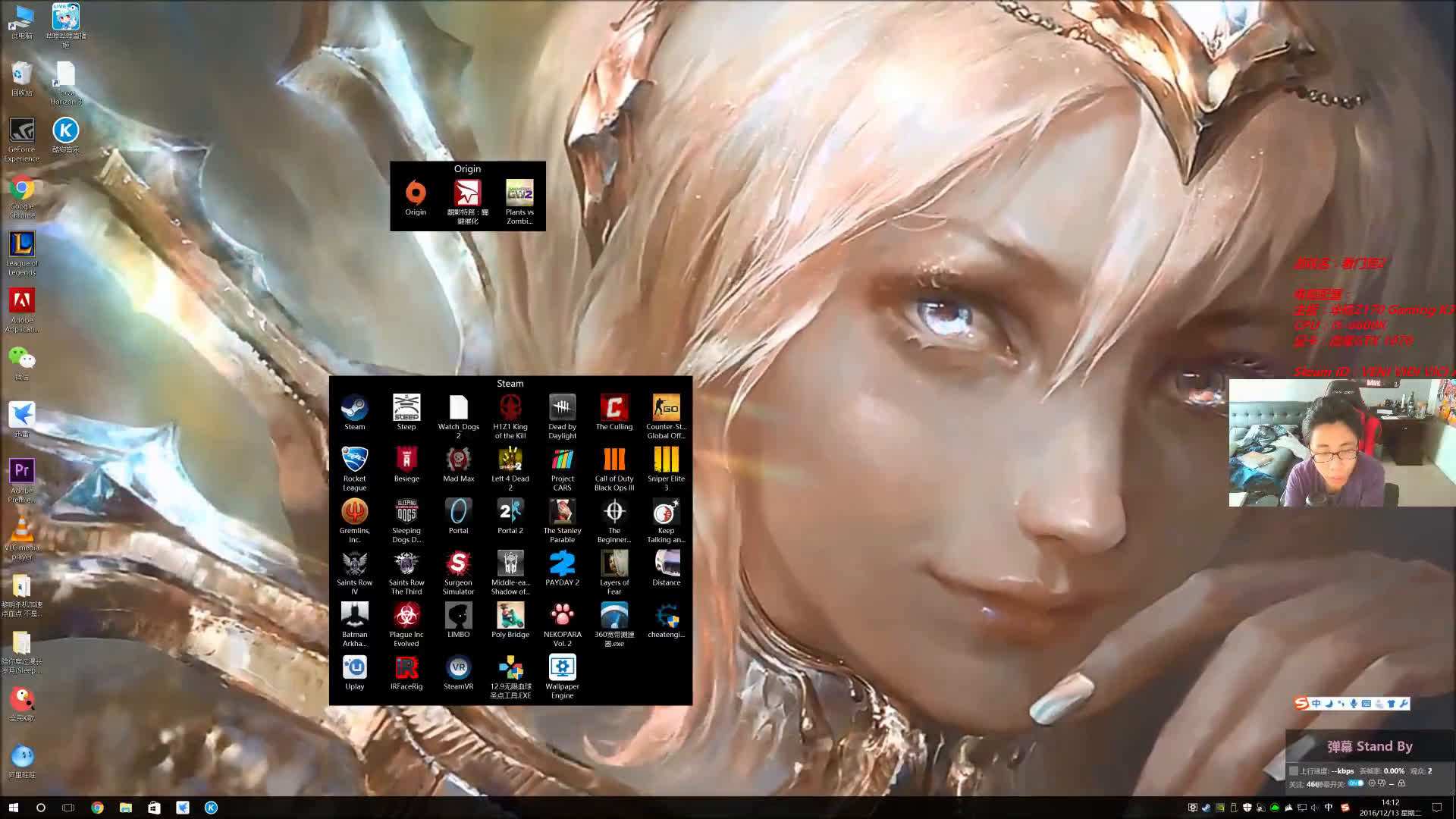Viewport: 1456px width, 819px height.
Task: Open the Steam launcher icon
Action: coord(354,413)
